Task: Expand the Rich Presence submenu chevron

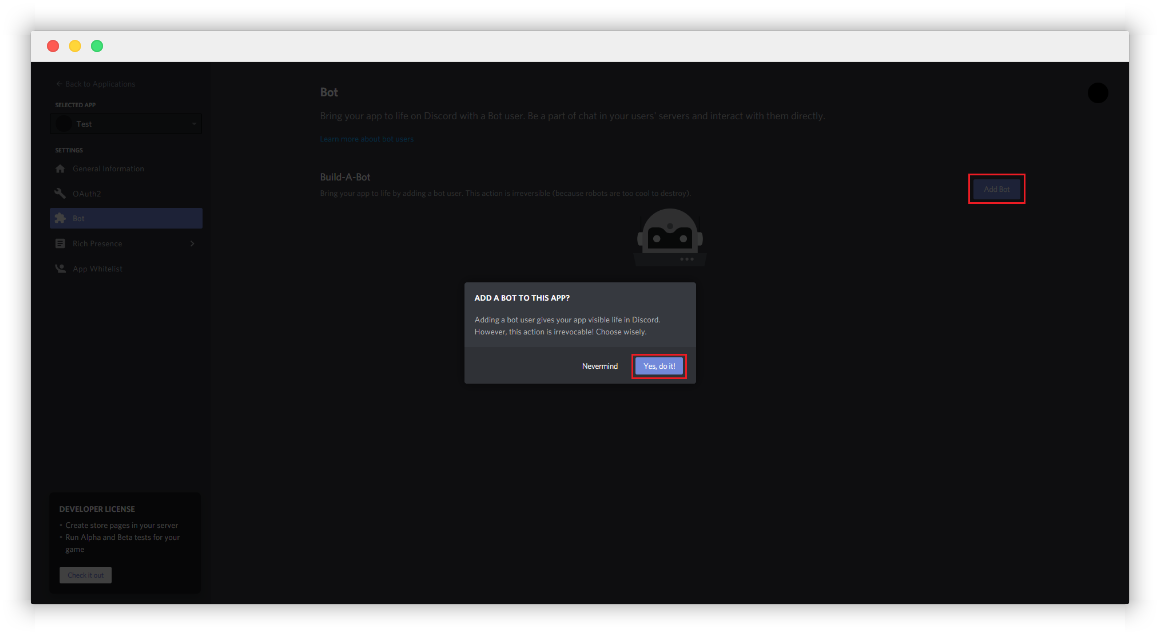Action: 192,243
